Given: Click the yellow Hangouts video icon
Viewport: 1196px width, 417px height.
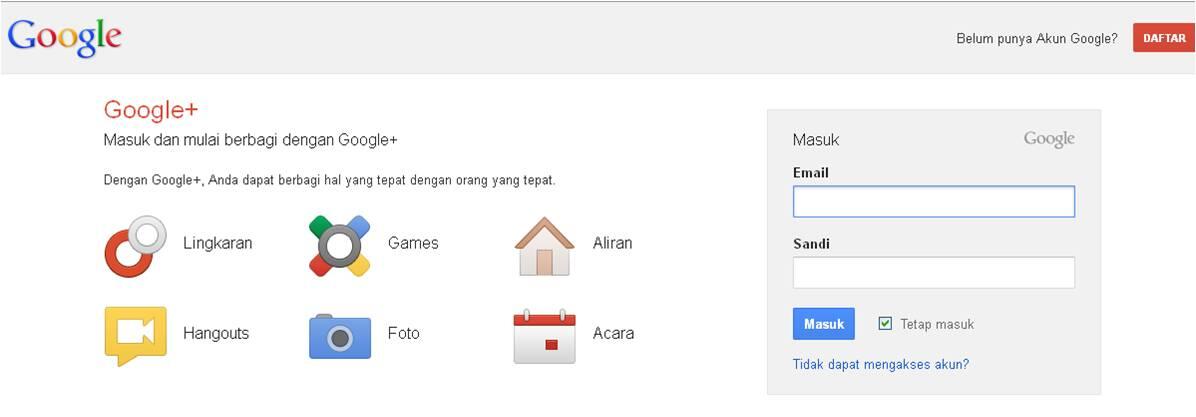Looking at the screenshot, I should click(135, 336).
